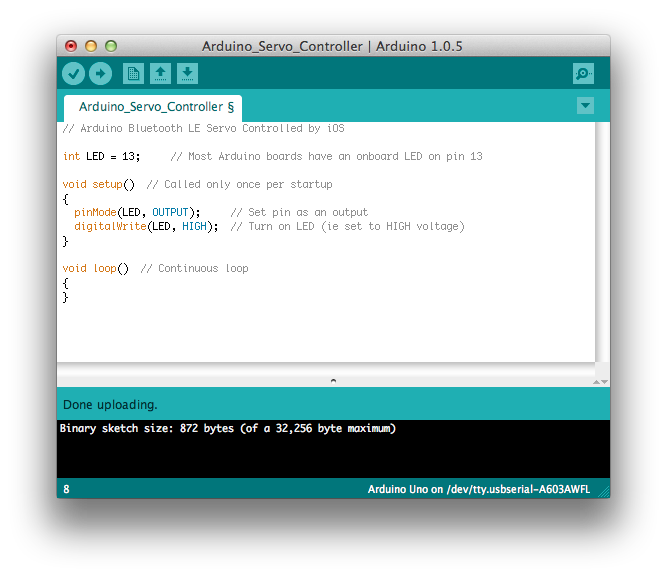
Task: Click the line number 8 indicator
Action: 66,489
